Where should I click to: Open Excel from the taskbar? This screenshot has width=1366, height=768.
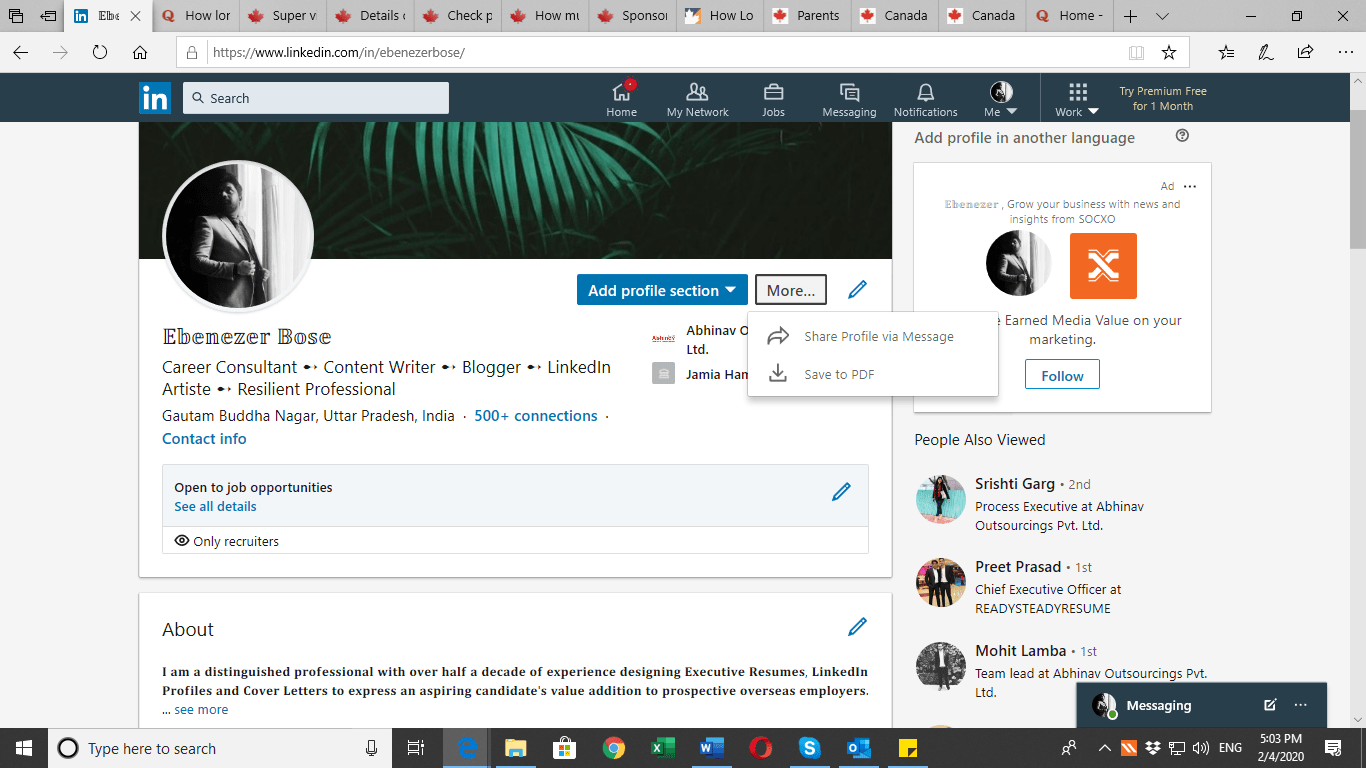tap(661, 748)
